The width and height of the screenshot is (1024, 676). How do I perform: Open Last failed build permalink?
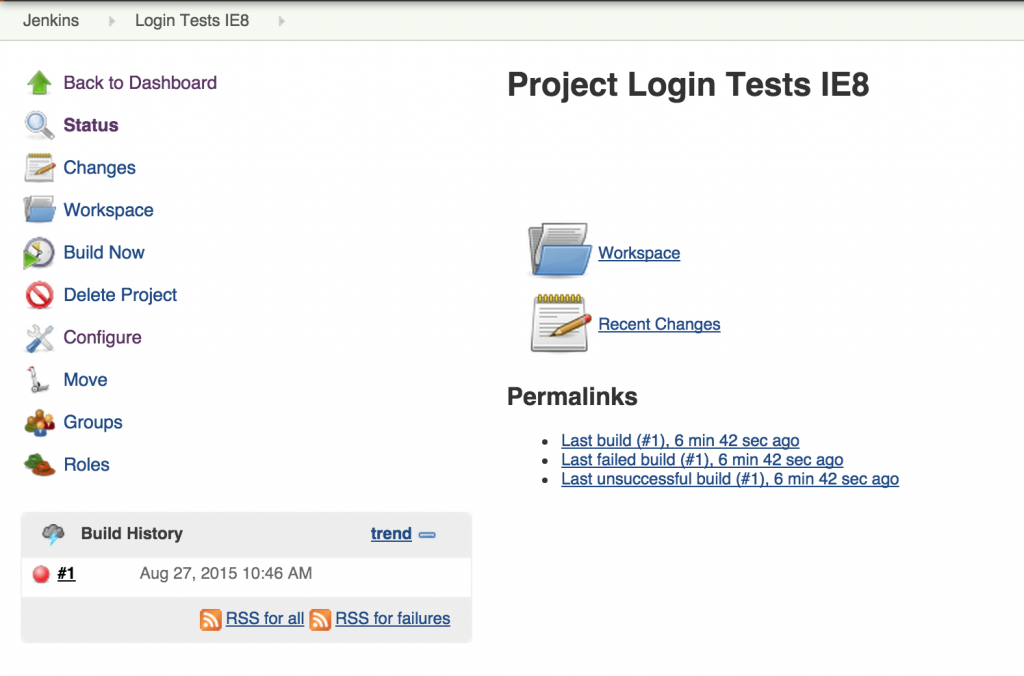[x=700, y=459]
